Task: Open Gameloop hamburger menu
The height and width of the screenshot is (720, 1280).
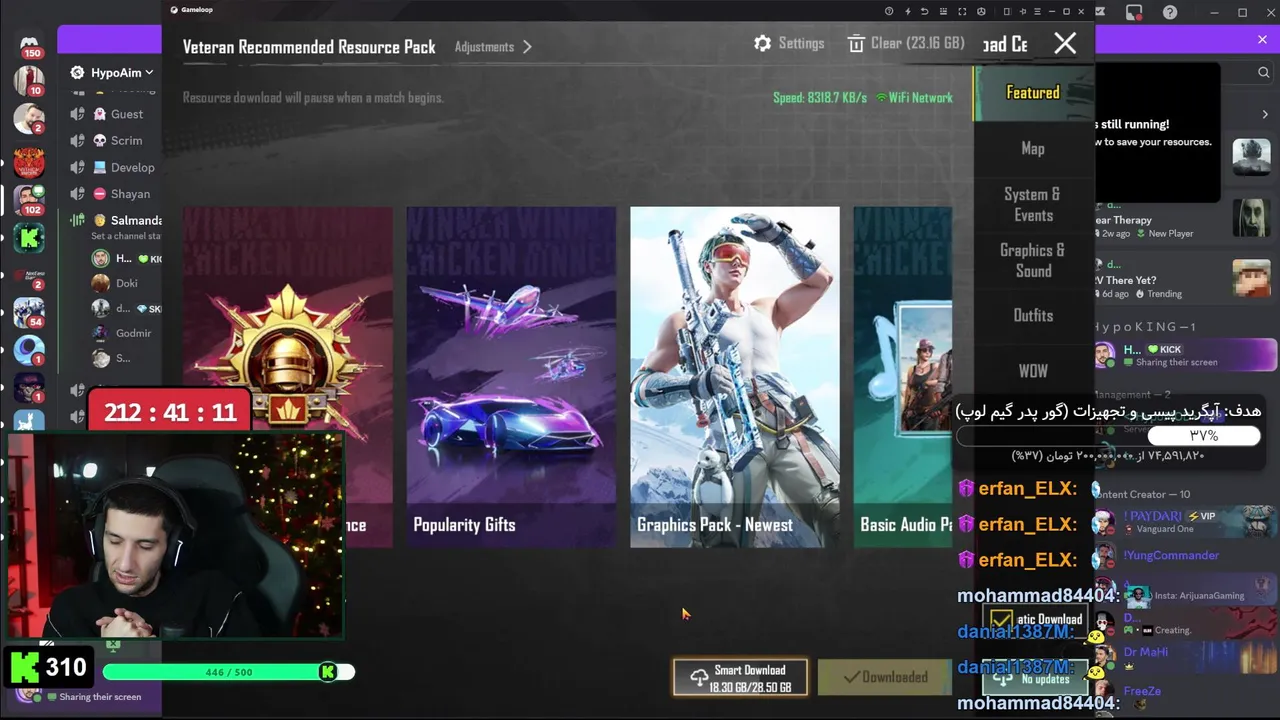Action: 1036,11
